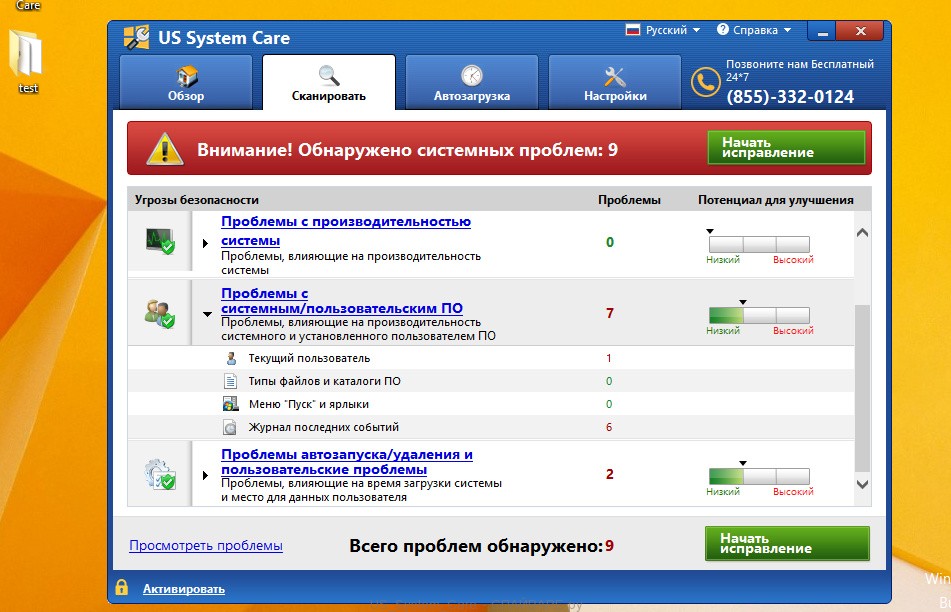Open the Обзор tab

click(x=186, y=82)
